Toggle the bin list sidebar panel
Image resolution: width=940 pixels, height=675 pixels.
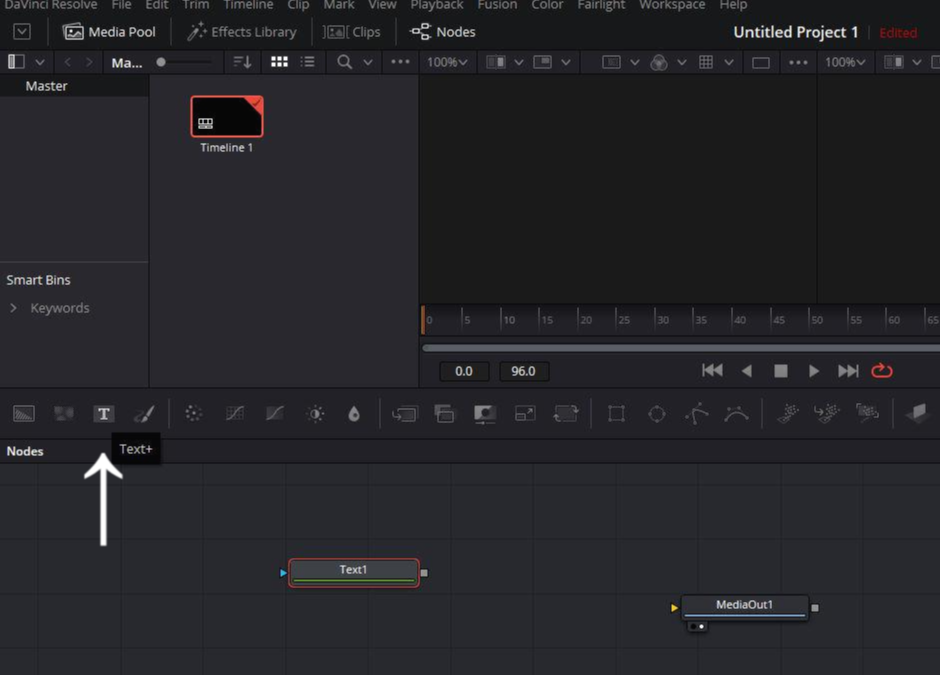click(16, 62)
